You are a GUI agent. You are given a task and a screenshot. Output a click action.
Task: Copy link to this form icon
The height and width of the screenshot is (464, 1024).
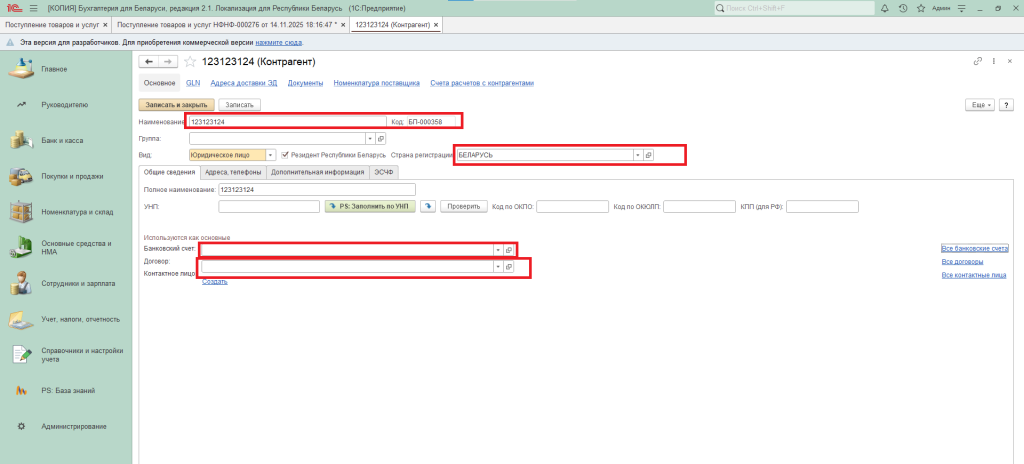tap(977, 62)
